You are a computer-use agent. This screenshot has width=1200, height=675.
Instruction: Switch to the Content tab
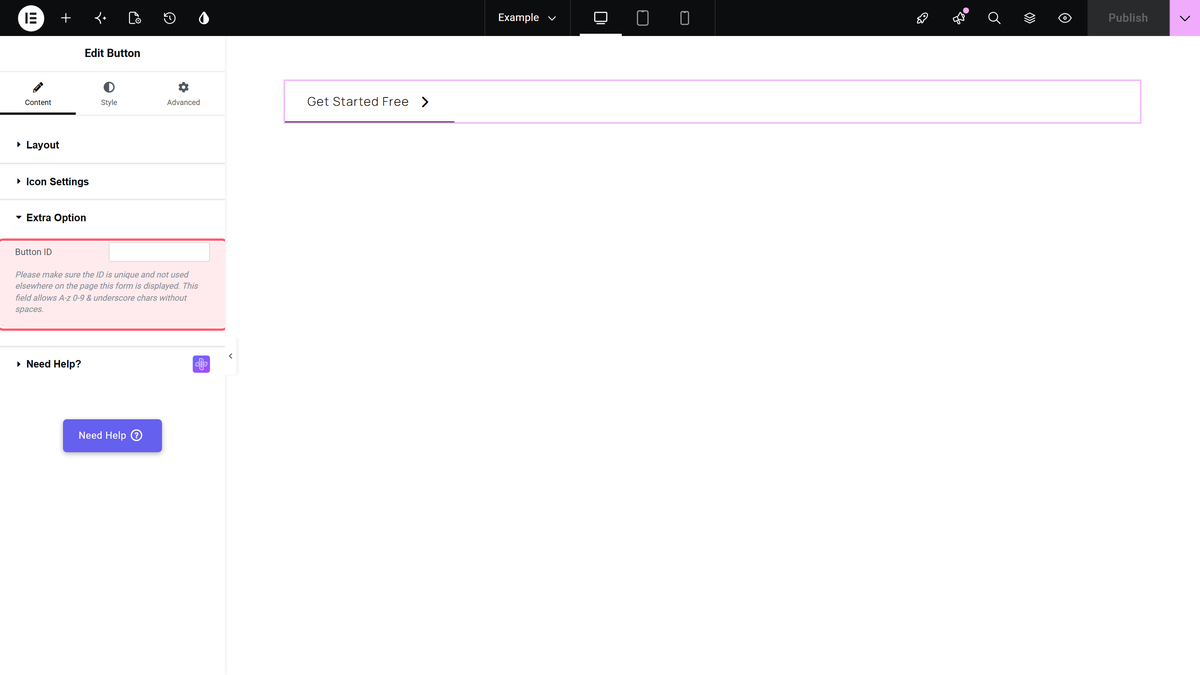coord(38,94)
